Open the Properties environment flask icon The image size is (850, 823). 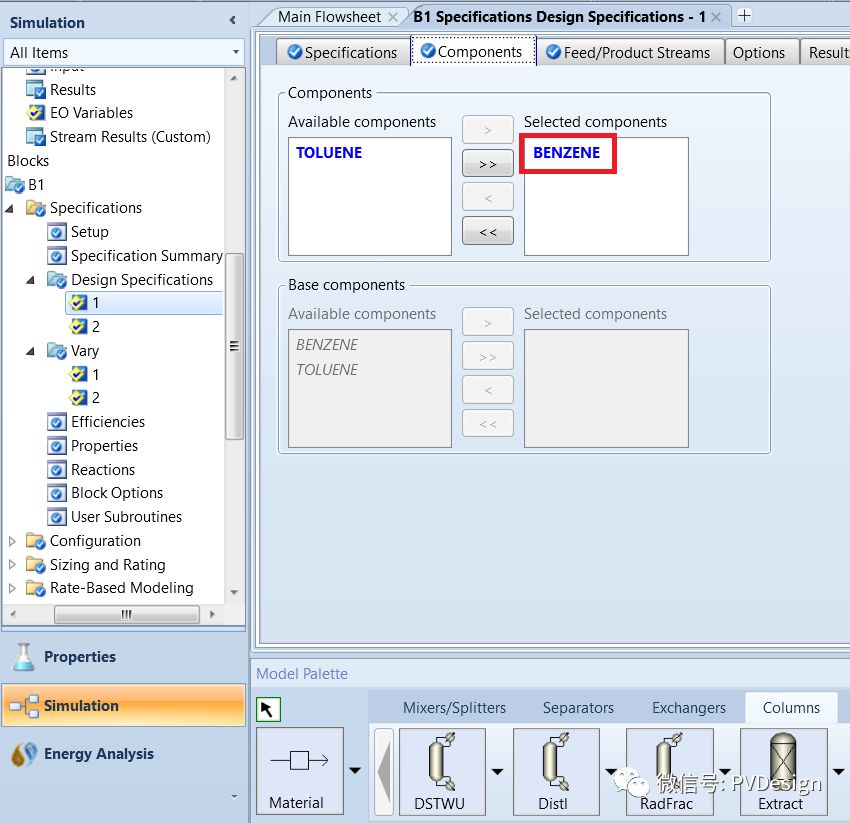coord(23,657)
